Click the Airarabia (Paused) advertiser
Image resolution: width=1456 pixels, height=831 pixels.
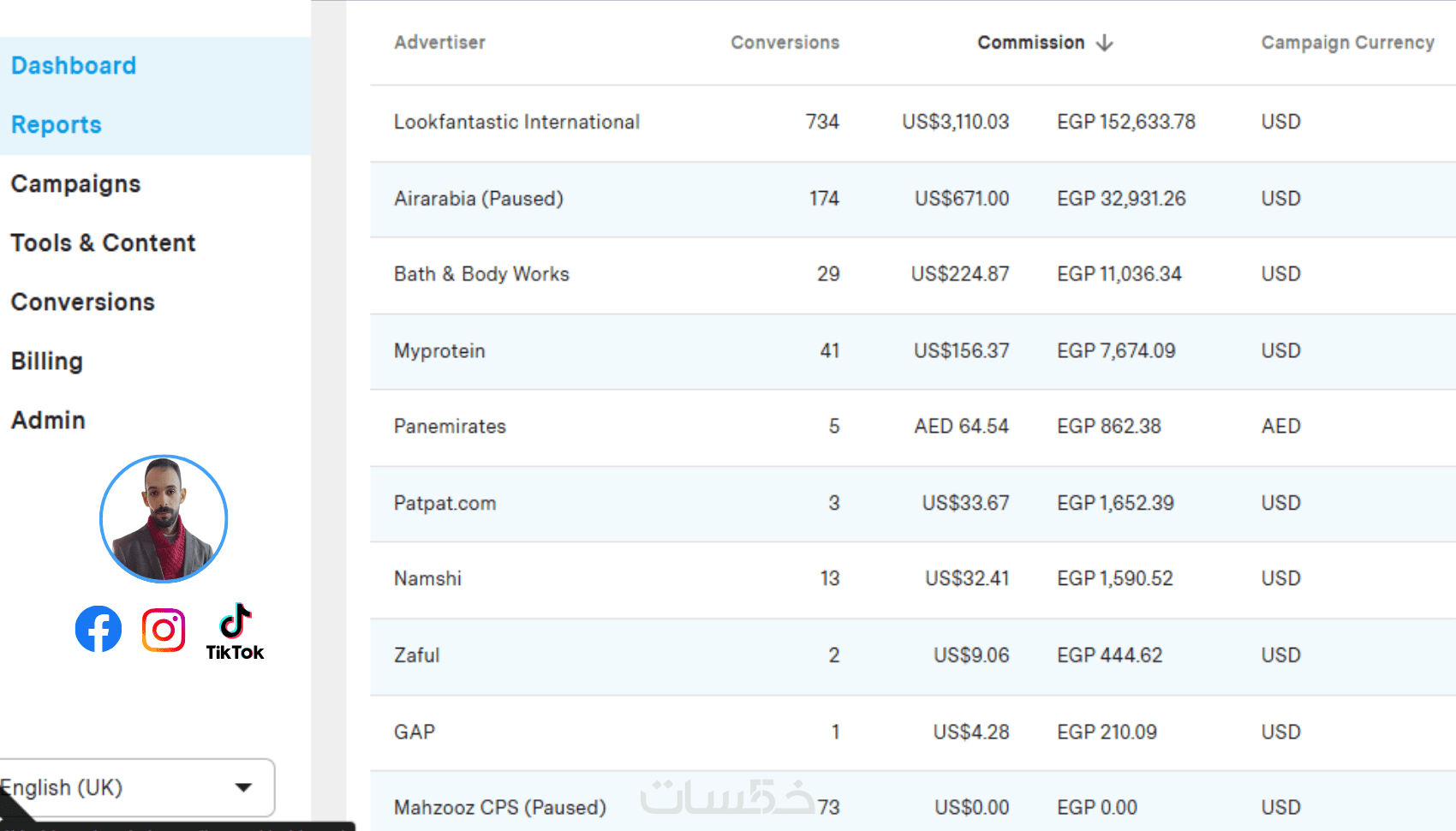click(x=479, y=199)
